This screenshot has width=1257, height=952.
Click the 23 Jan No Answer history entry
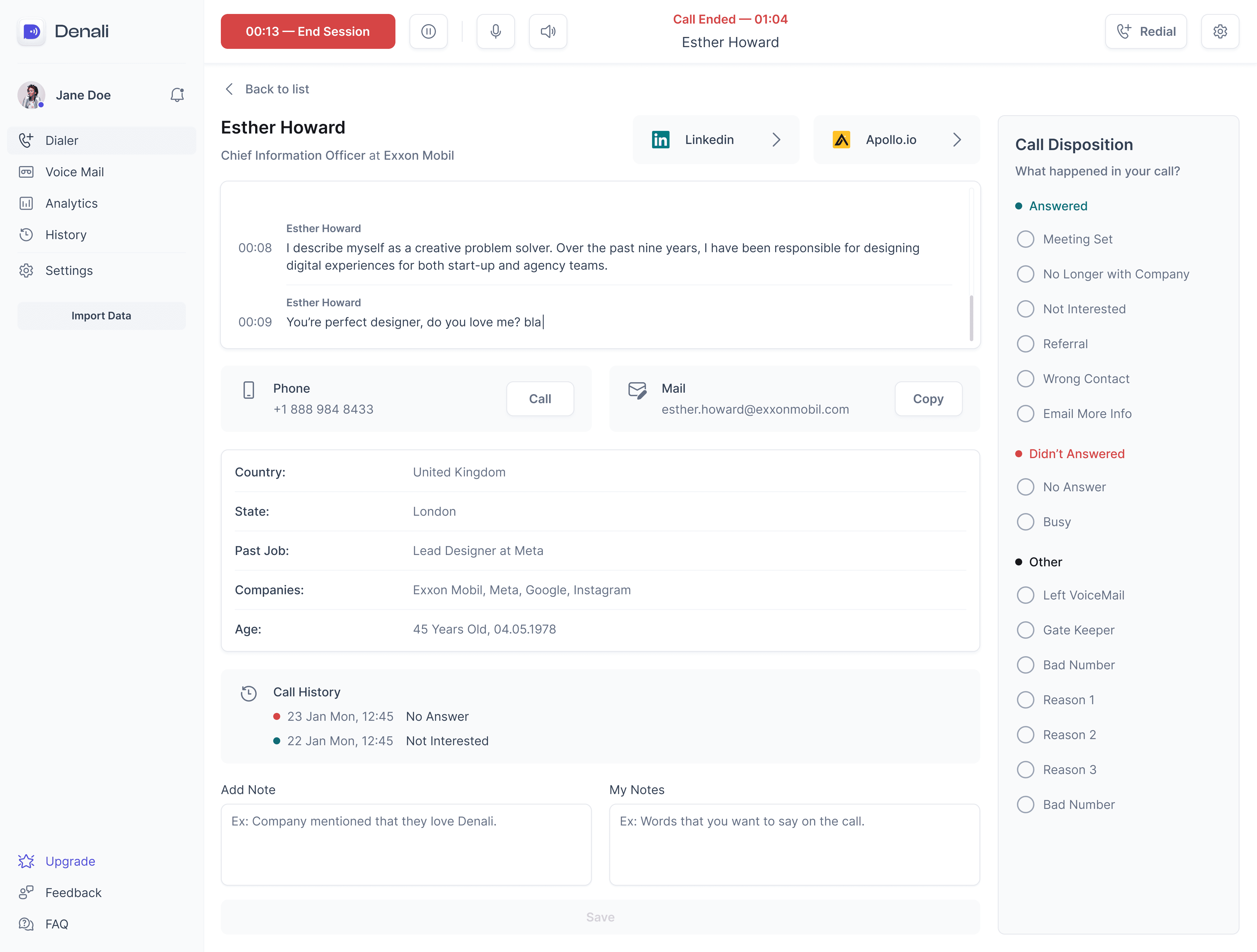pos(371,717)
